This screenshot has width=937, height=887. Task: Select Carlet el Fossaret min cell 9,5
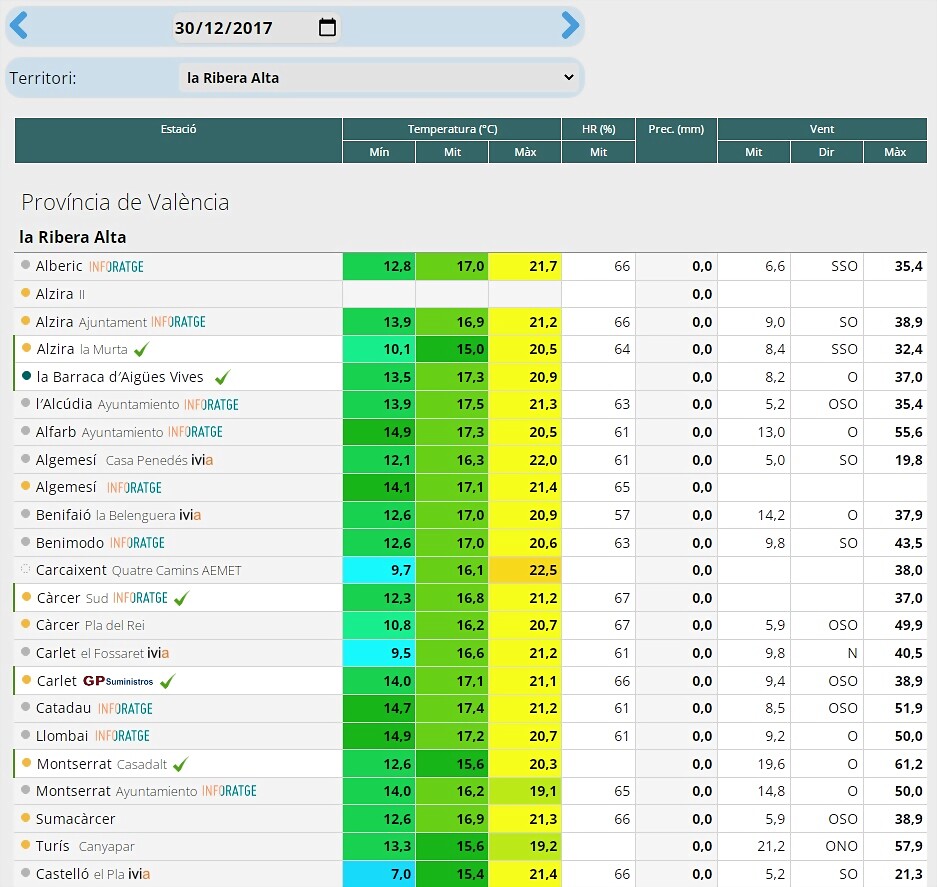click(x=379, y=653)
